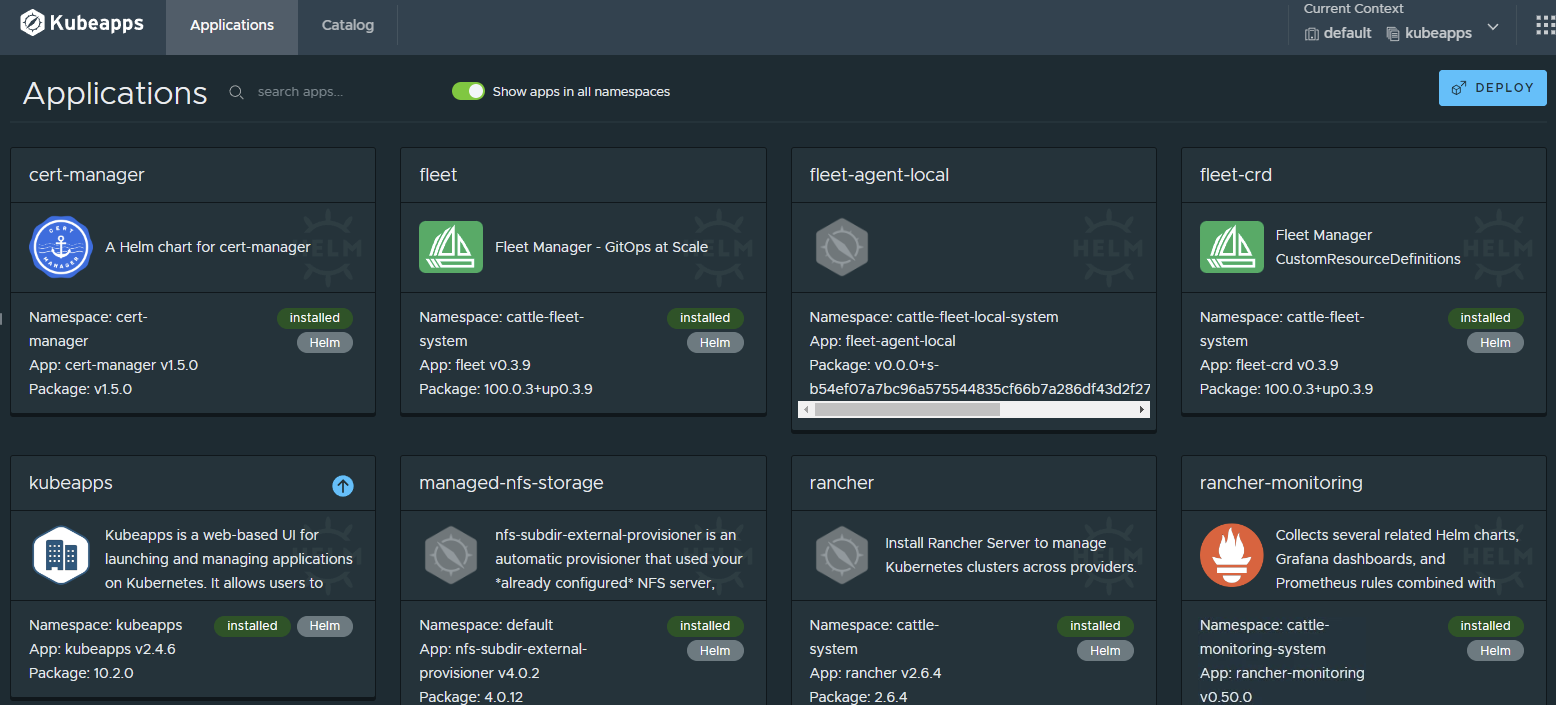1556x705 pixels.
Task: Click 'A Helm chart for cert-manager' description
Action: [x=208, y=247]
